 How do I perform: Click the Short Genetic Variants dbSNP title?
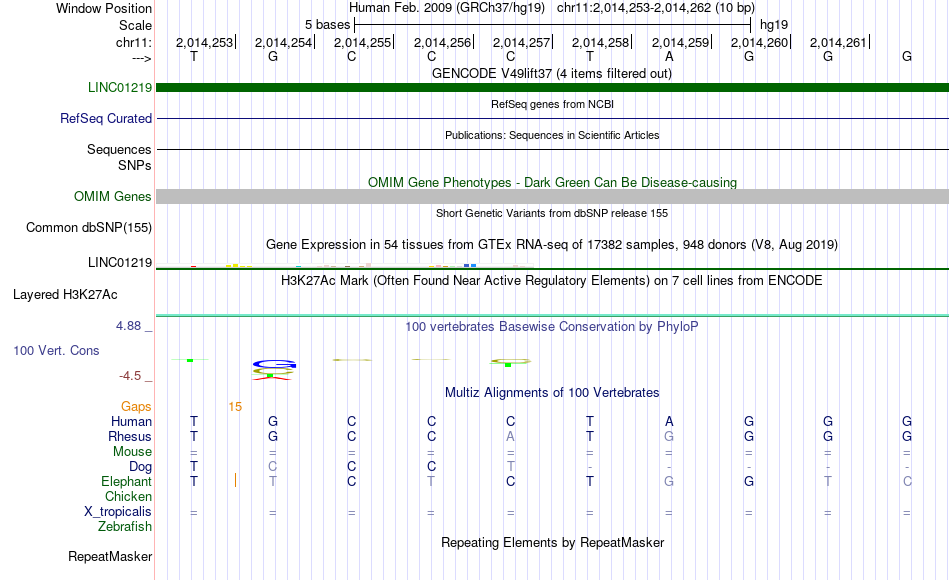[551, 213]
